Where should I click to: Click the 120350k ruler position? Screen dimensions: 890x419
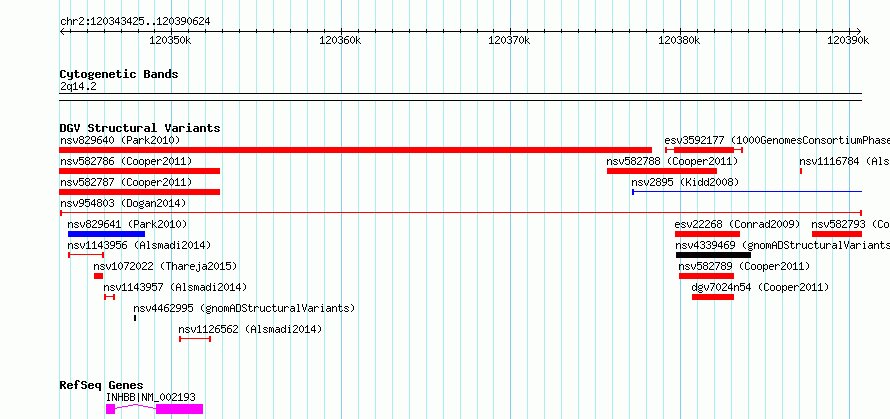coord(170,40)
